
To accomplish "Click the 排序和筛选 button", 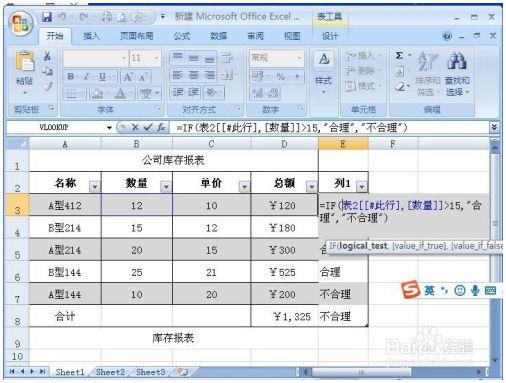I will (427, 74).
